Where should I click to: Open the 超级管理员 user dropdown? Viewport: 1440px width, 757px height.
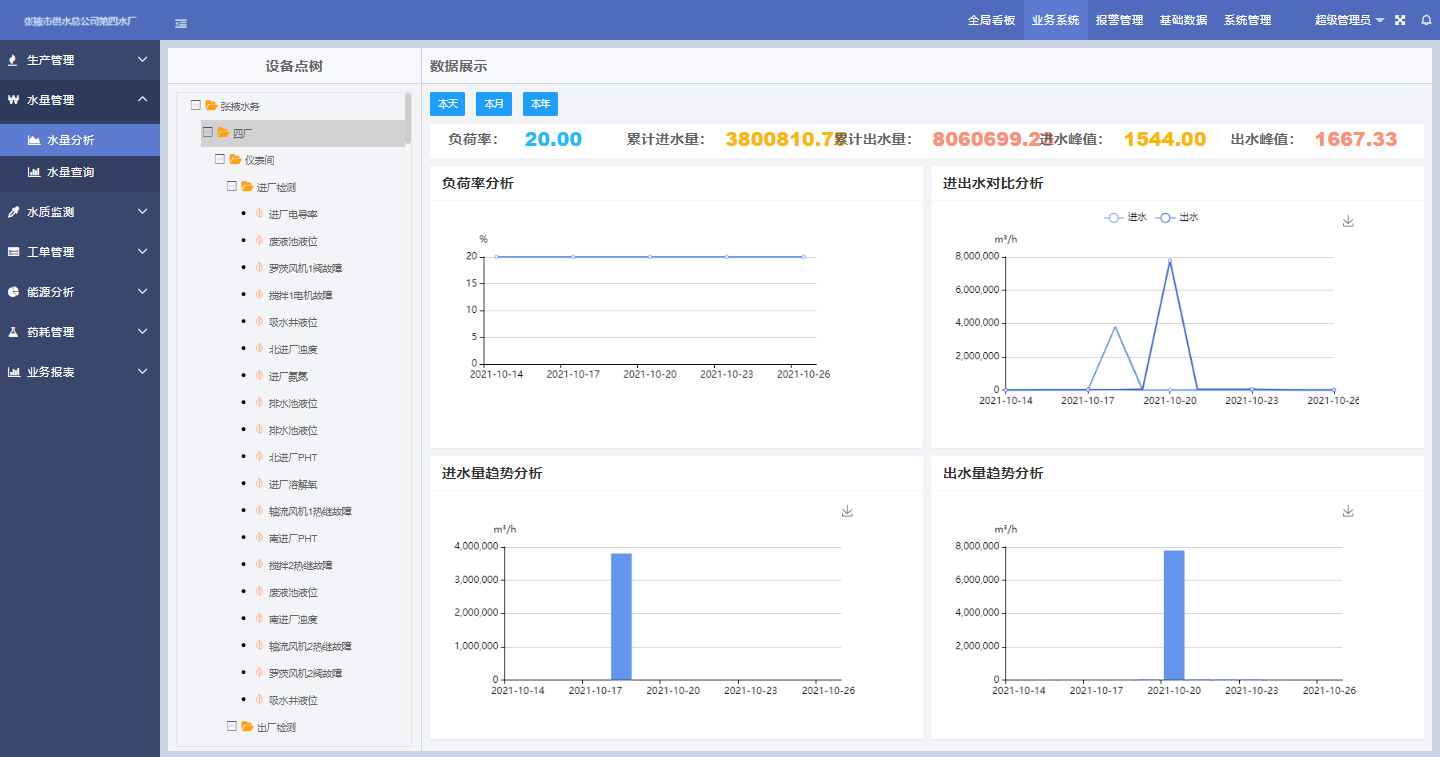pyautogui.click(x=1349, y=20)
